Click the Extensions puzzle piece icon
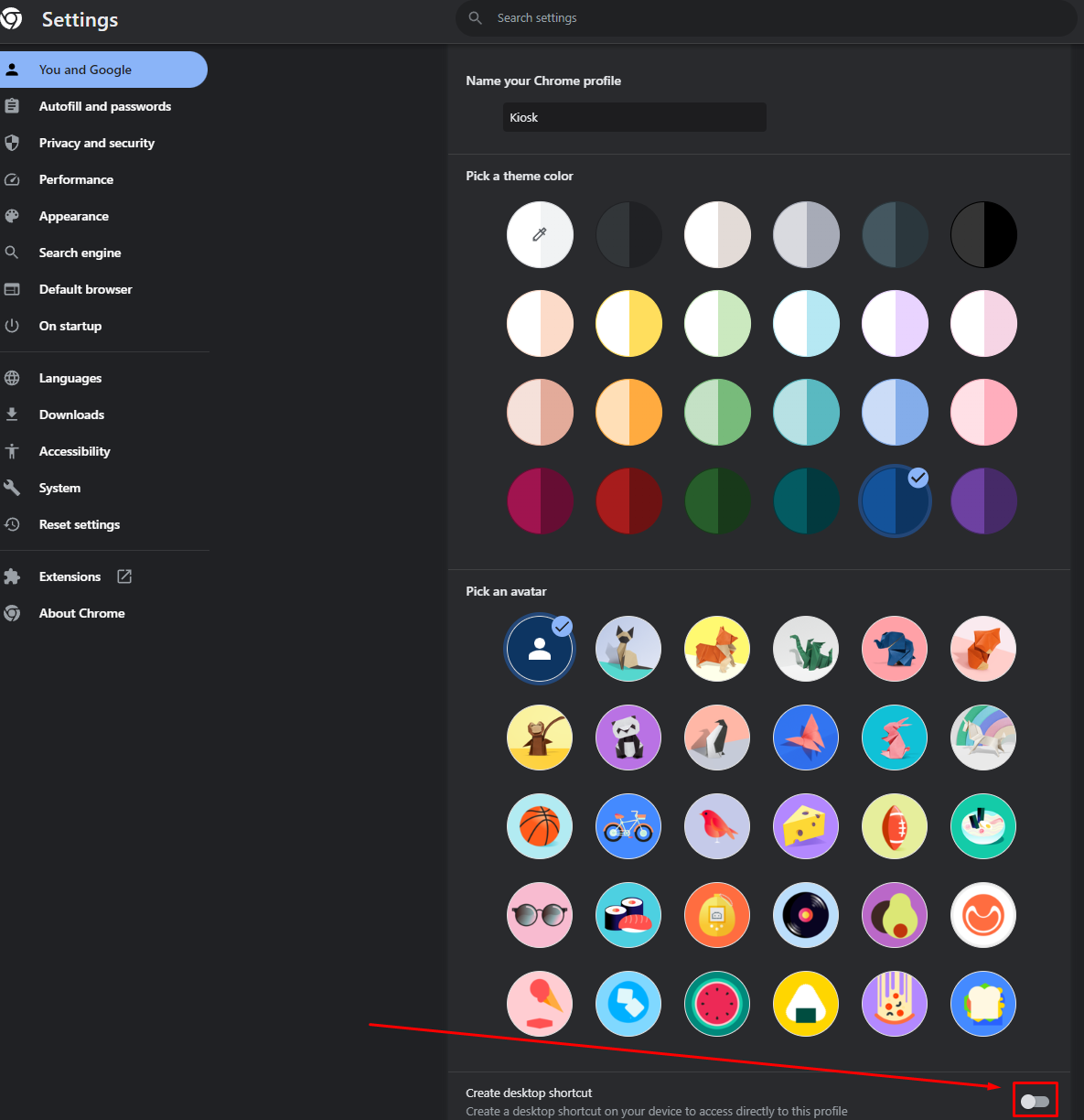This screenshot has height=1120, width=1084. 12,576
